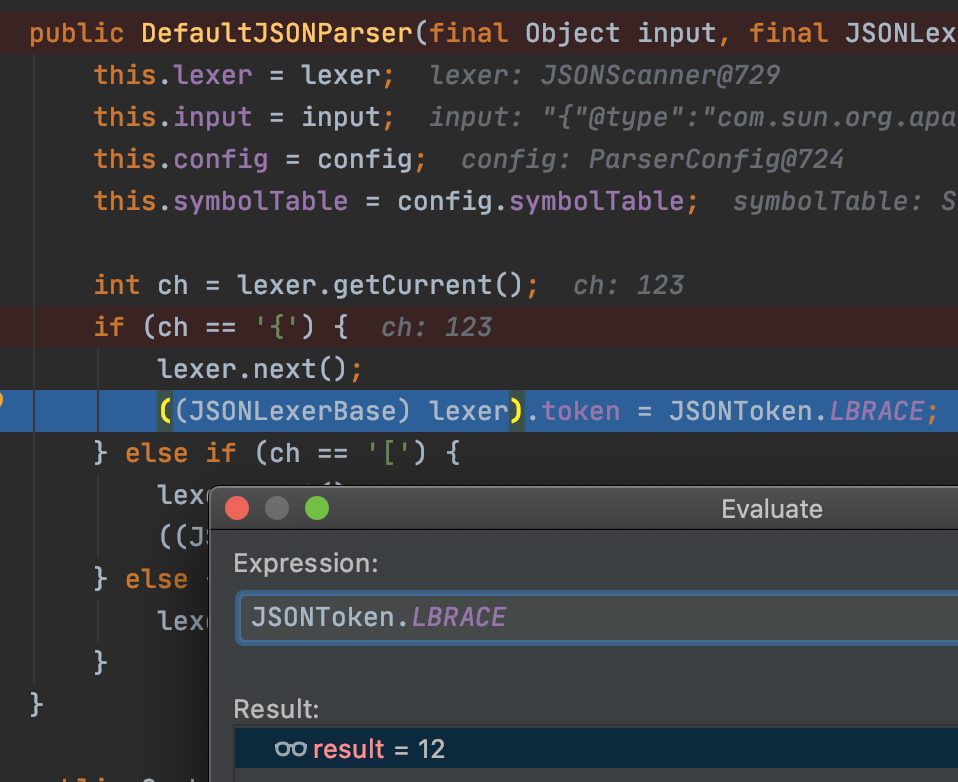Image resolution: width=958 pixels, height=782 pixels.
Task: Click the 'ch: 123' hint after getCurrent
Action: [628, 285]
